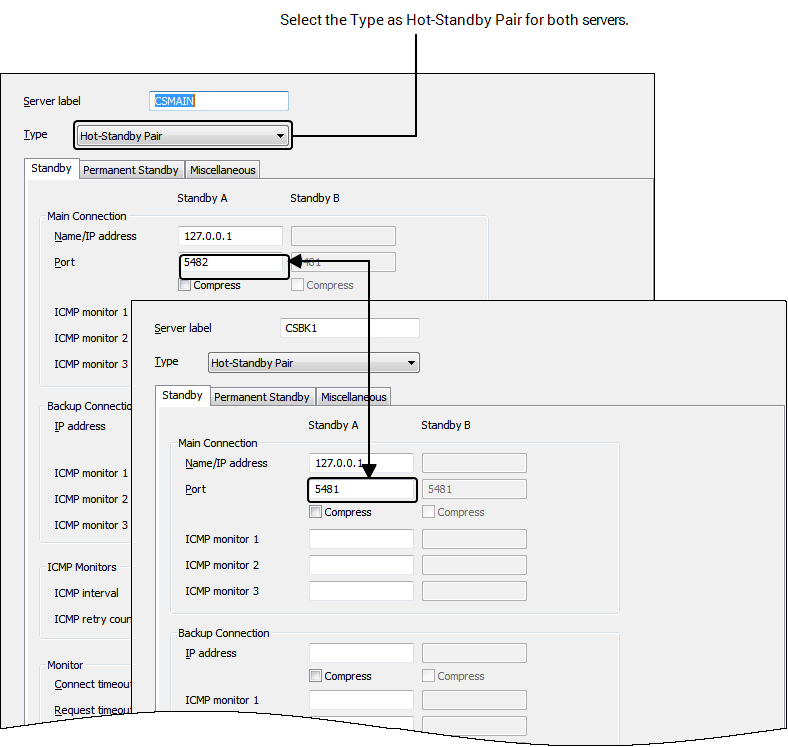Toggle Main Connection Compress checkbox in CSBK1 dialog

316,512
